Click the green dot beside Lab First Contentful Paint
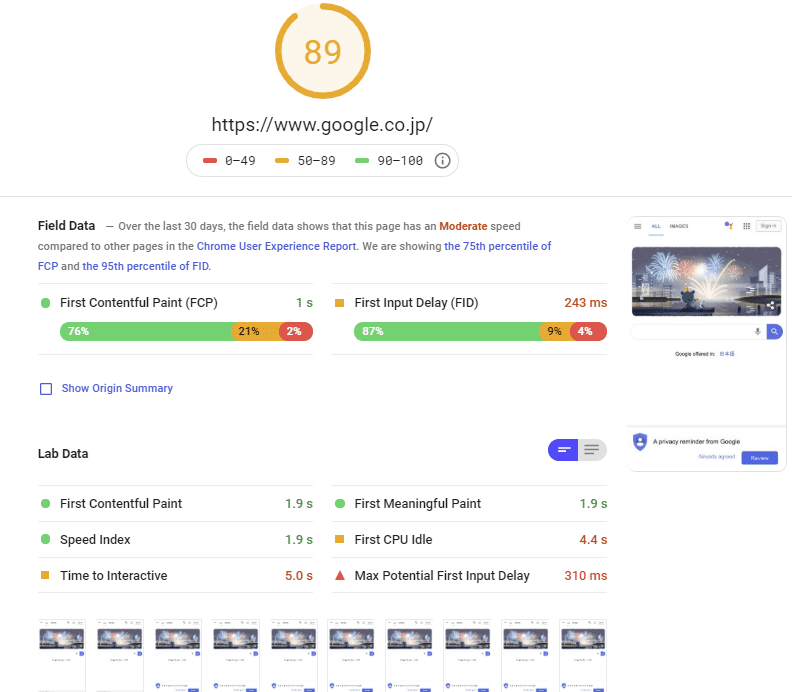Image resolution: width=792 pixels, height=692 pixels. (45, 503)
